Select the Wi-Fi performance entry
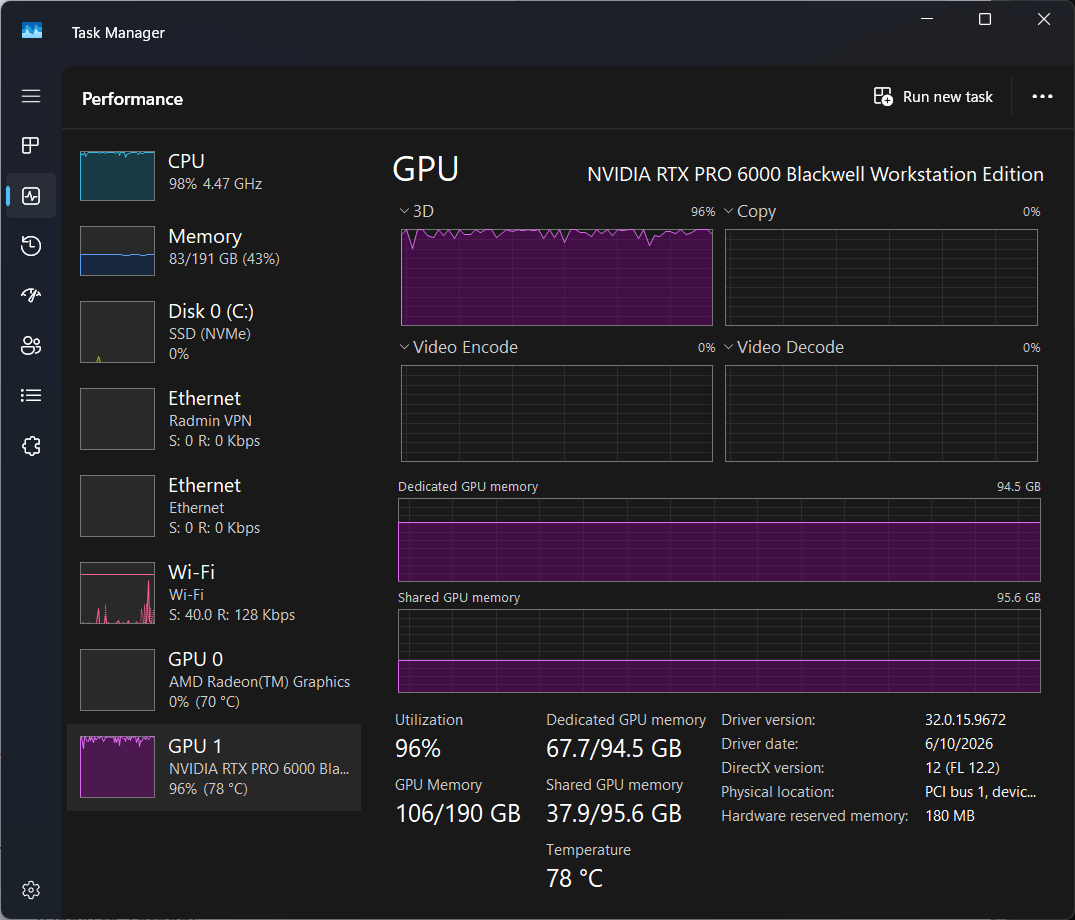 pos(214,593)
